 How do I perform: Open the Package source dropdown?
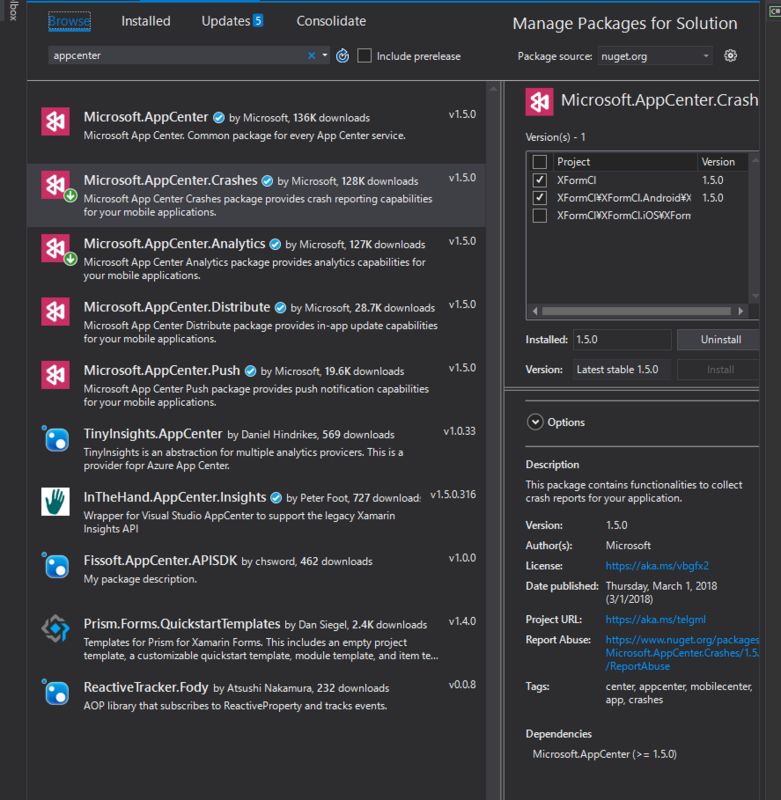point(654,56)
